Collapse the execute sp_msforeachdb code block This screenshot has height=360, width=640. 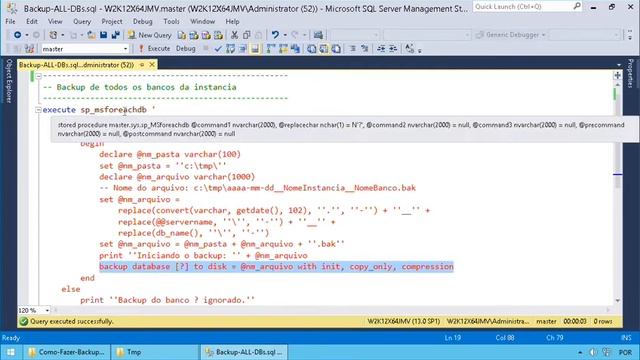click(38, 110)
